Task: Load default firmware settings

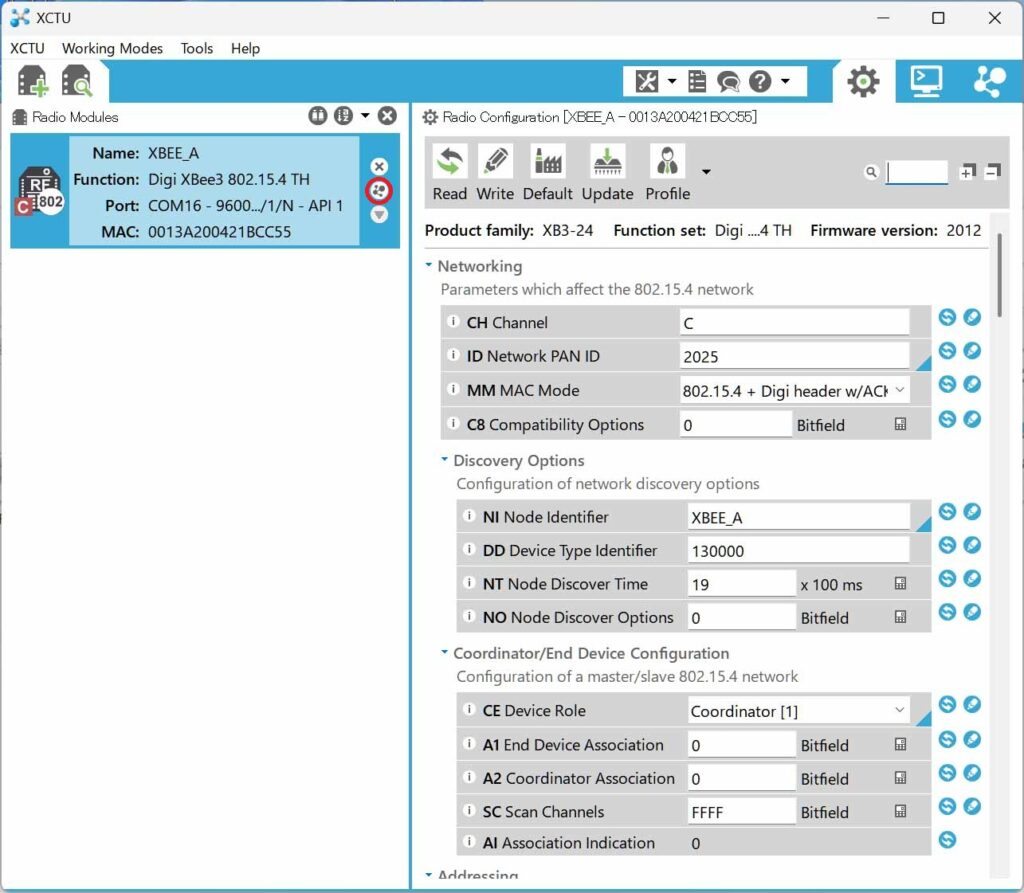Action: point(547,173)
